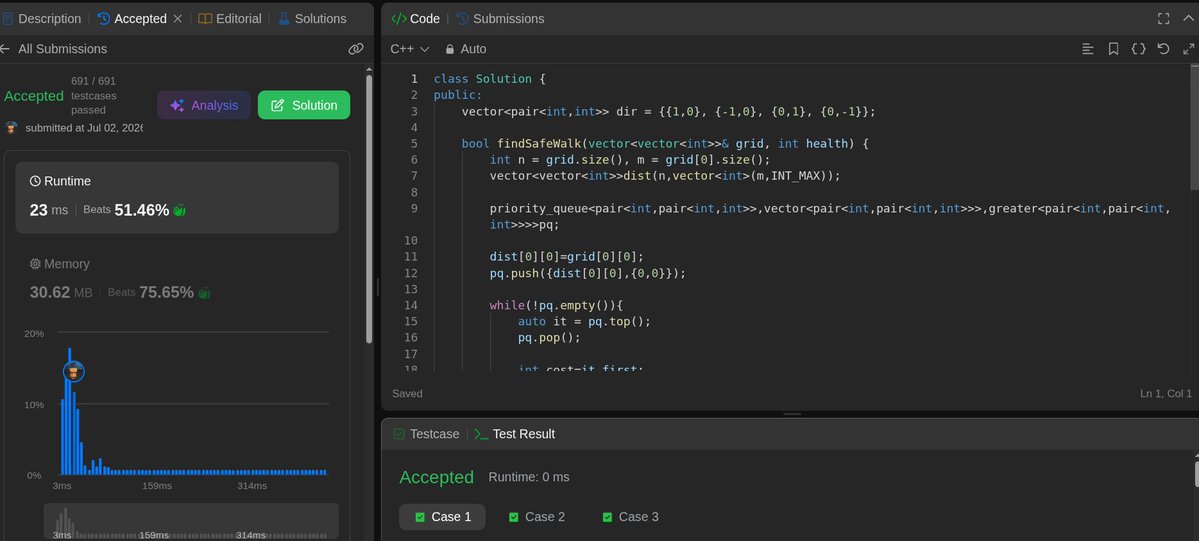Open the Editorial tab
The height and width of the screenshot is (541, 1199).
click(x=229, y=18)
